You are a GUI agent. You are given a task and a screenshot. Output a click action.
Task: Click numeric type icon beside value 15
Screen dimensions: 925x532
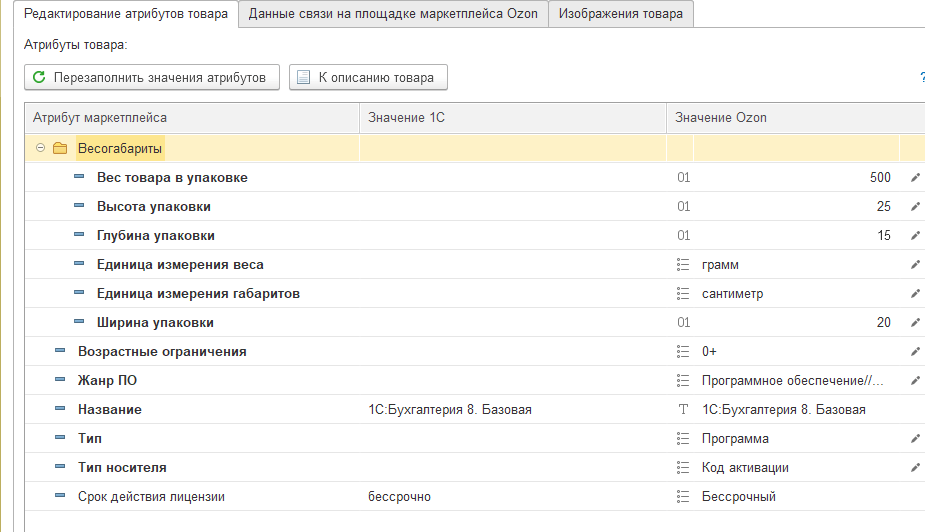(684, 235)
